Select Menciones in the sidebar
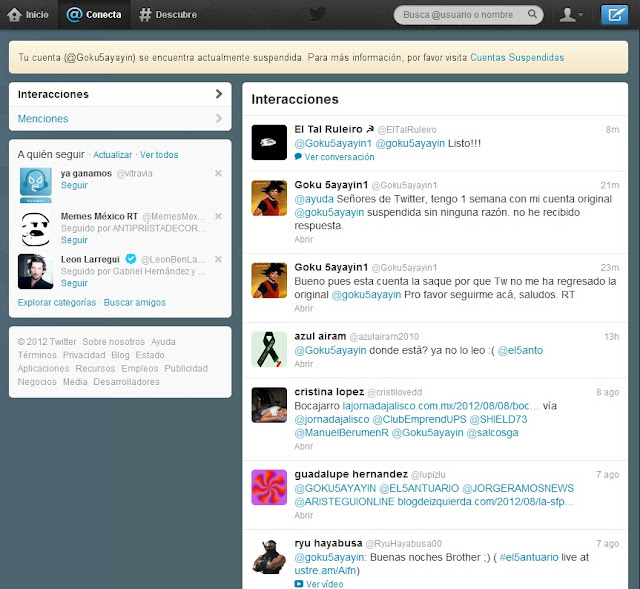 (120, 119)
